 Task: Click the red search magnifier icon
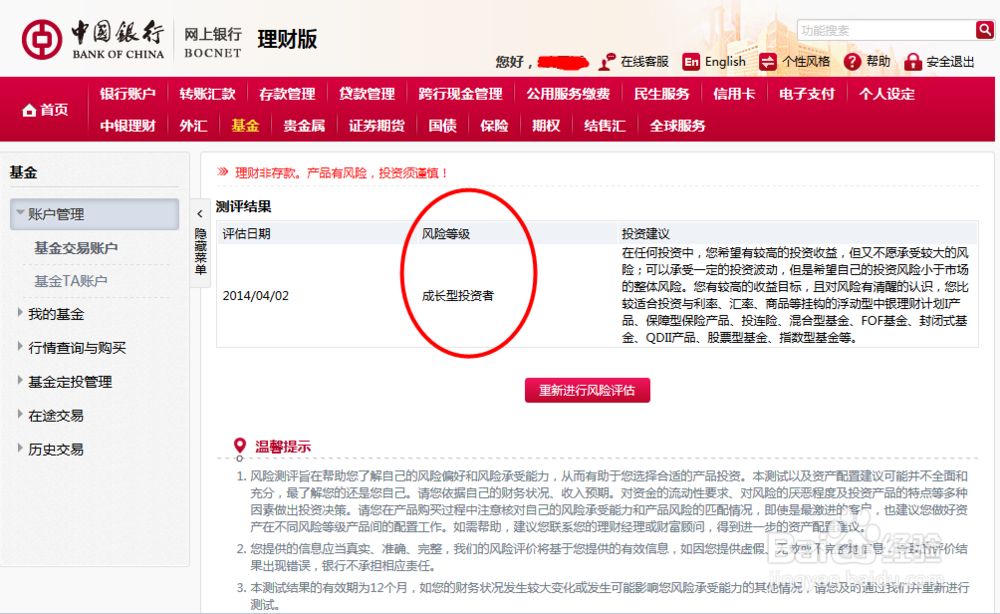click(985, 29)
